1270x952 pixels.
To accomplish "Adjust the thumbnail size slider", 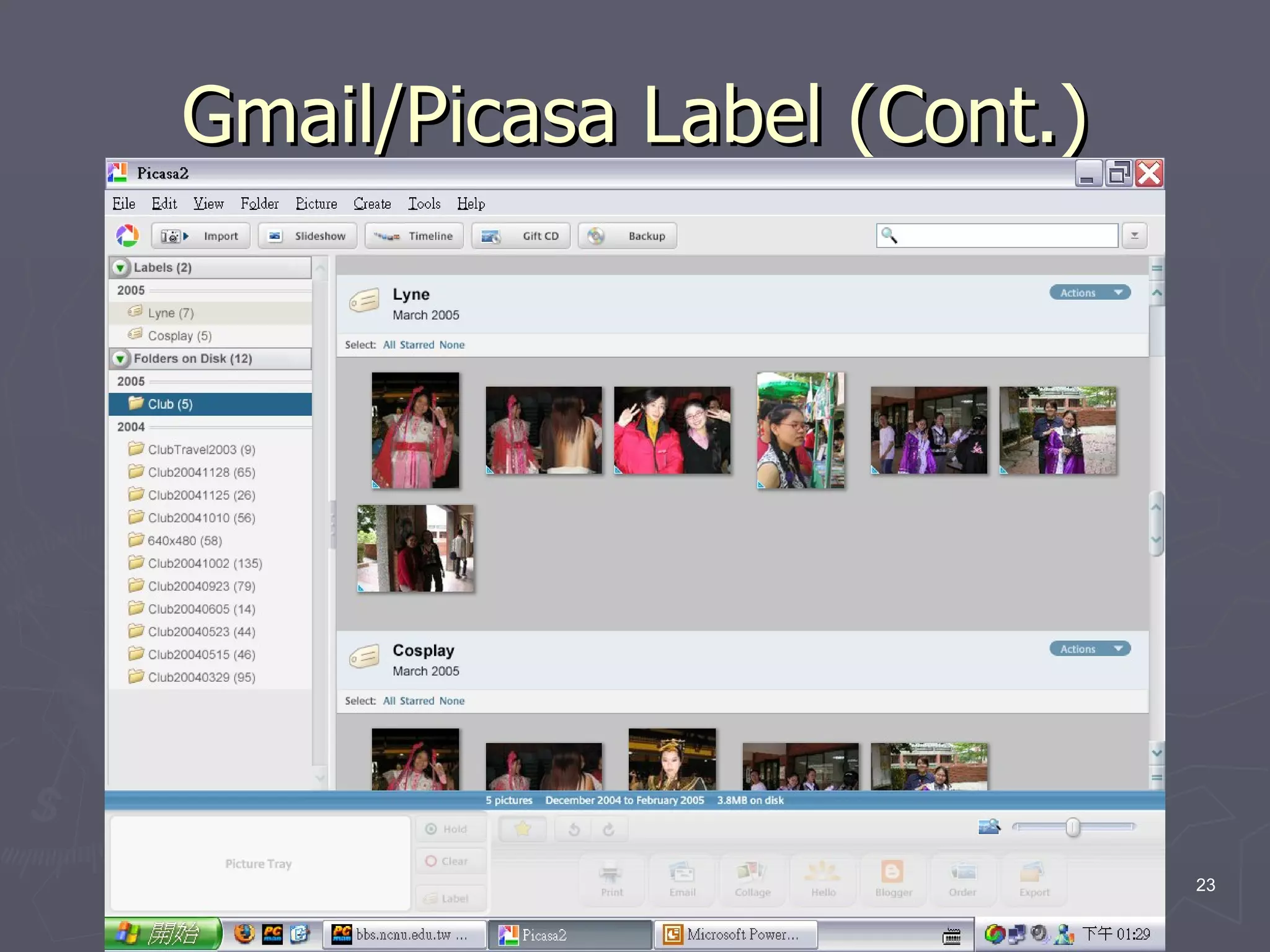I will [1073, 827].
